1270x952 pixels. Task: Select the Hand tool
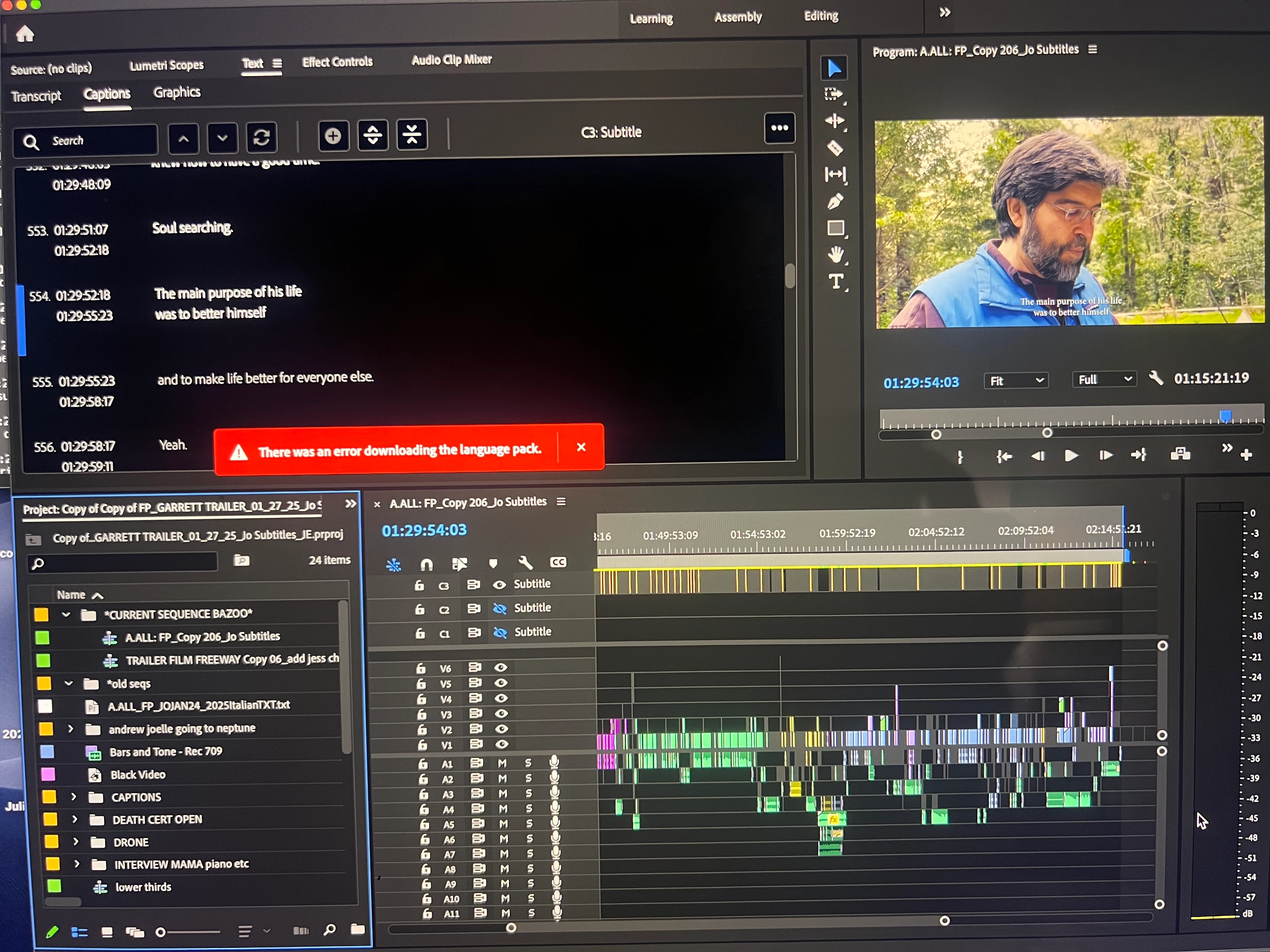click(836, 254)
